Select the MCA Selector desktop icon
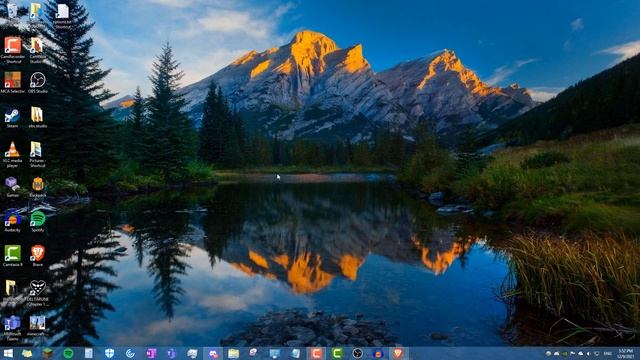Image resolution: width=640 pixels, height=360 pixels. pyautogui.click(x=13, y=82)
